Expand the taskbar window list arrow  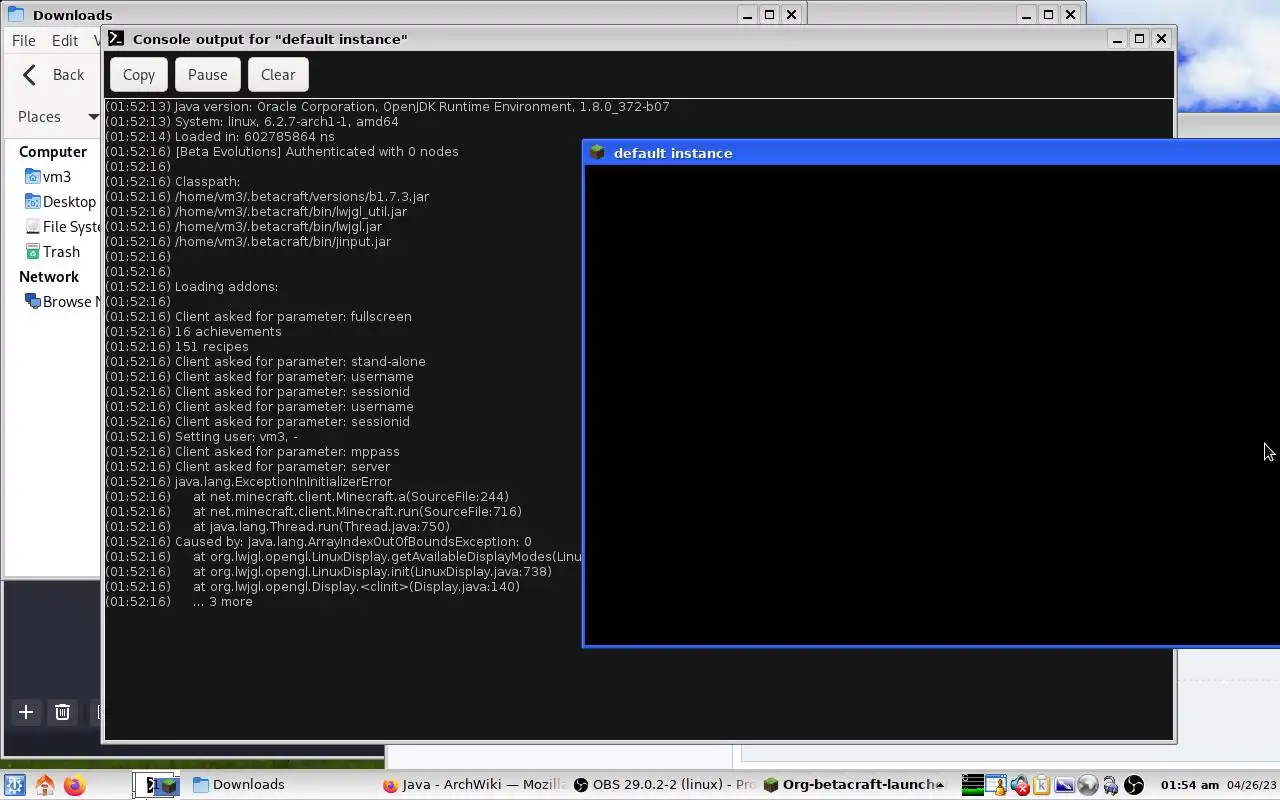click(x=940, y=785)
